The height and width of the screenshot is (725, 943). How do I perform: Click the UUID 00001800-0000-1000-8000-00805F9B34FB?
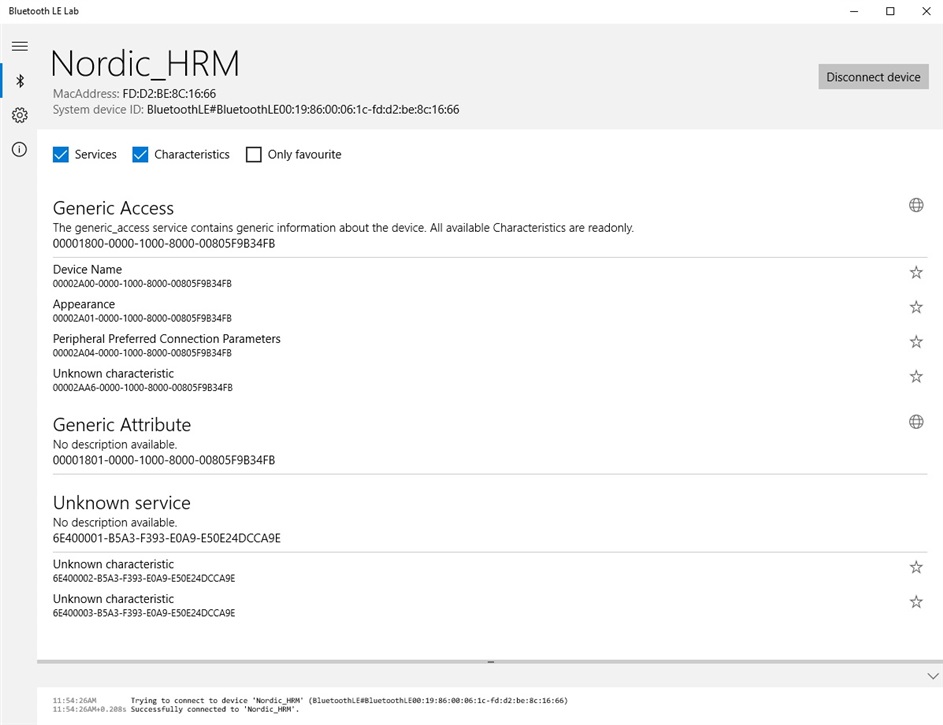click(164, 243)
